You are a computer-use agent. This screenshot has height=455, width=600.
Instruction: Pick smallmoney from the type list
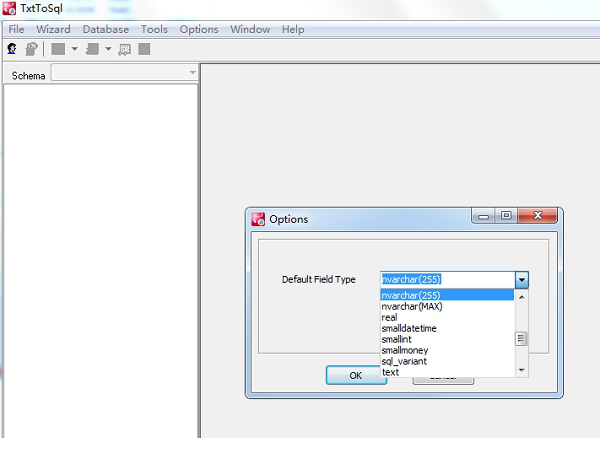tap(447, 351)
